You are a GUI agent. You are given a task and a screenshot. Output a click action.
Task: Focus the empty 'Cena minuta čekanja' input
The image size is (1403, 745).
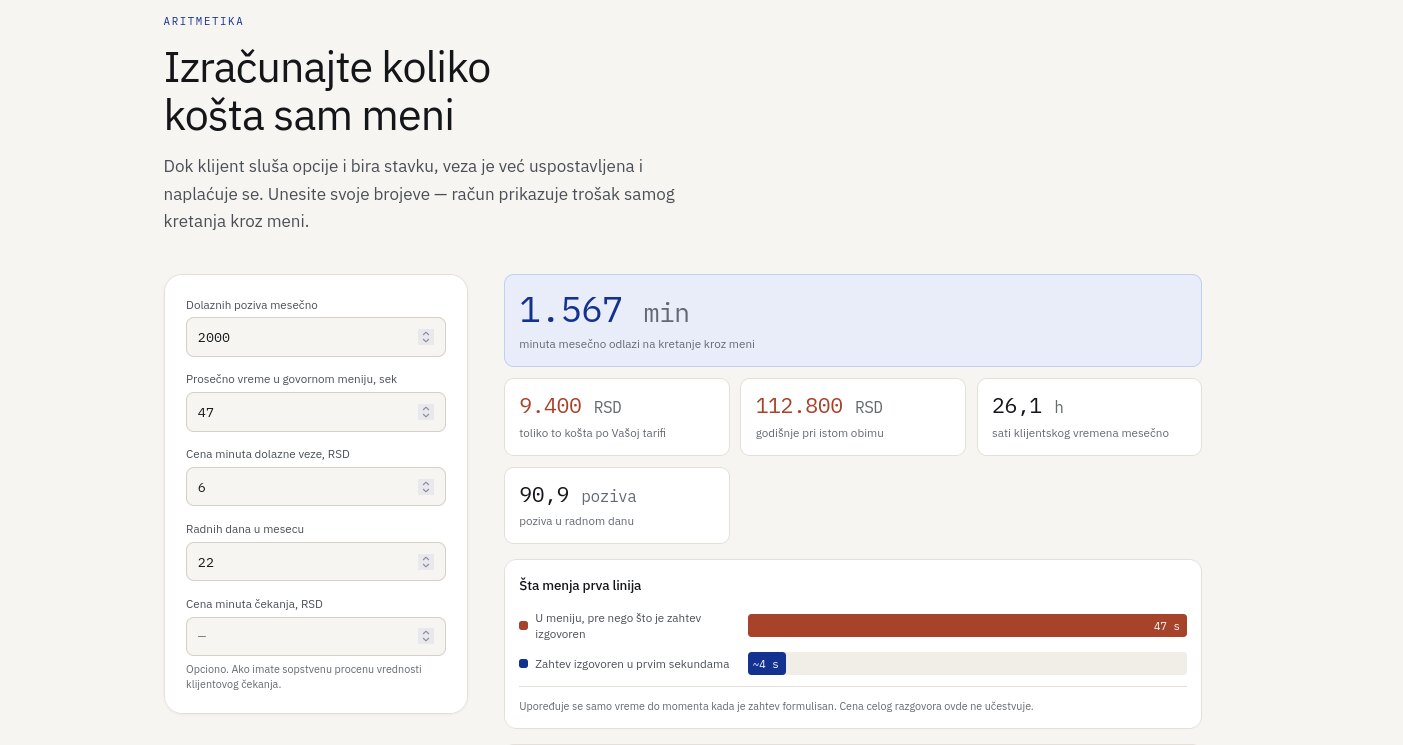coord(316,636)
